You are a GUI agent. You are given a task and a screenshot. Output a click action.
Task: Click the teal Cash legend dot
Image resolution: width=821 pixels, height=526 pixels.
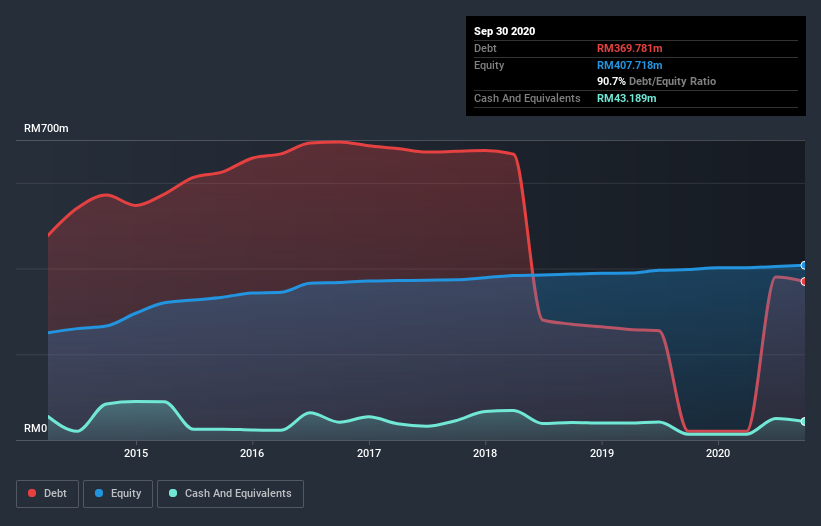click(173, 493)
